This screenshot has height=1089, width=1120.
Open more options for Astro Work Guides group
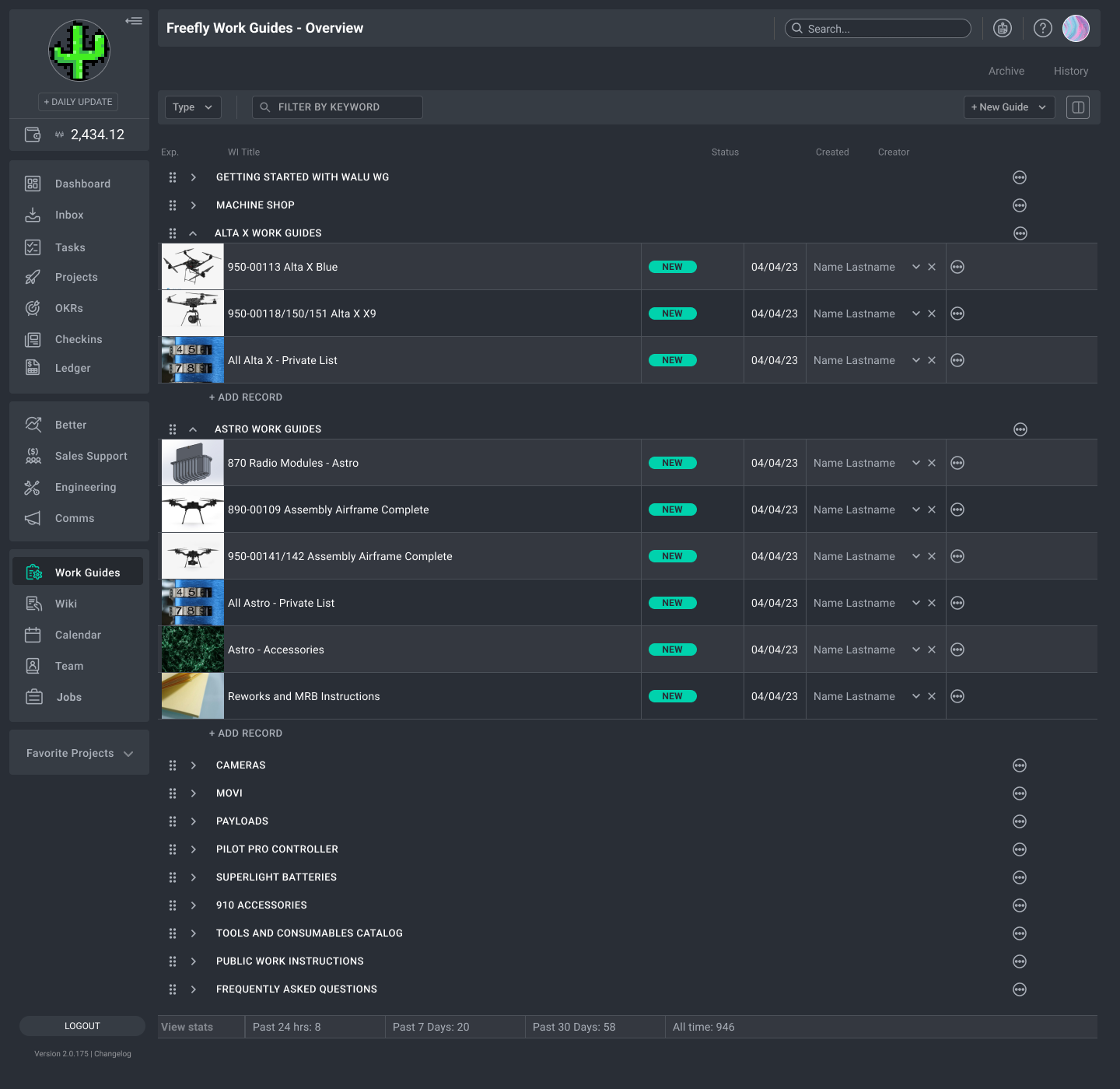[1020, 429]
